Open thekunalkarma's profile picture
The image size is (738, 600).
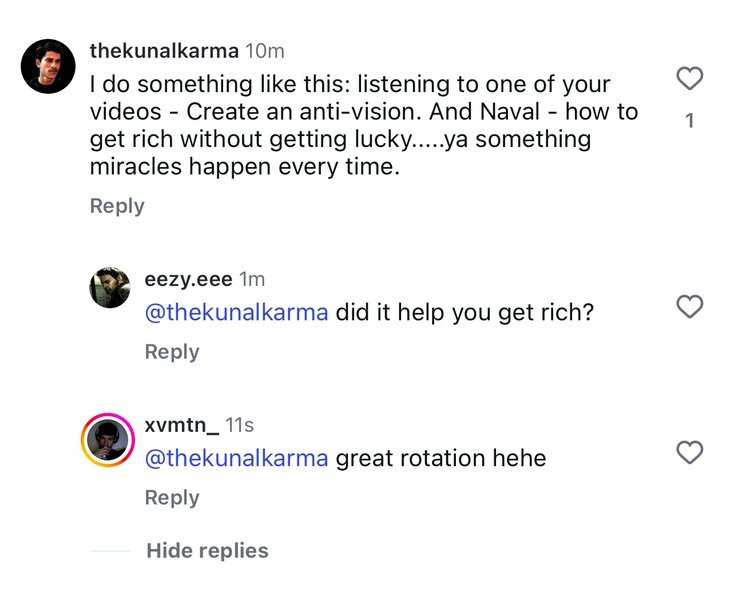tap(49, 66)
